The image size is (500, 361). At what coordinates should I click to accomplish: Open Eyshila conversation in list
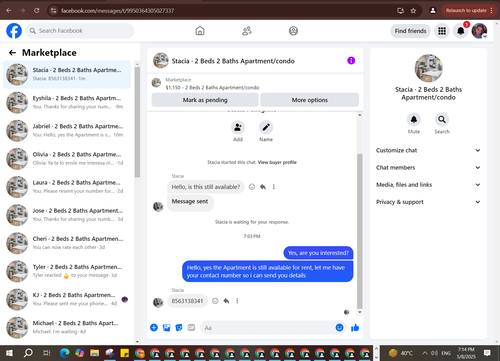[67, 102]
